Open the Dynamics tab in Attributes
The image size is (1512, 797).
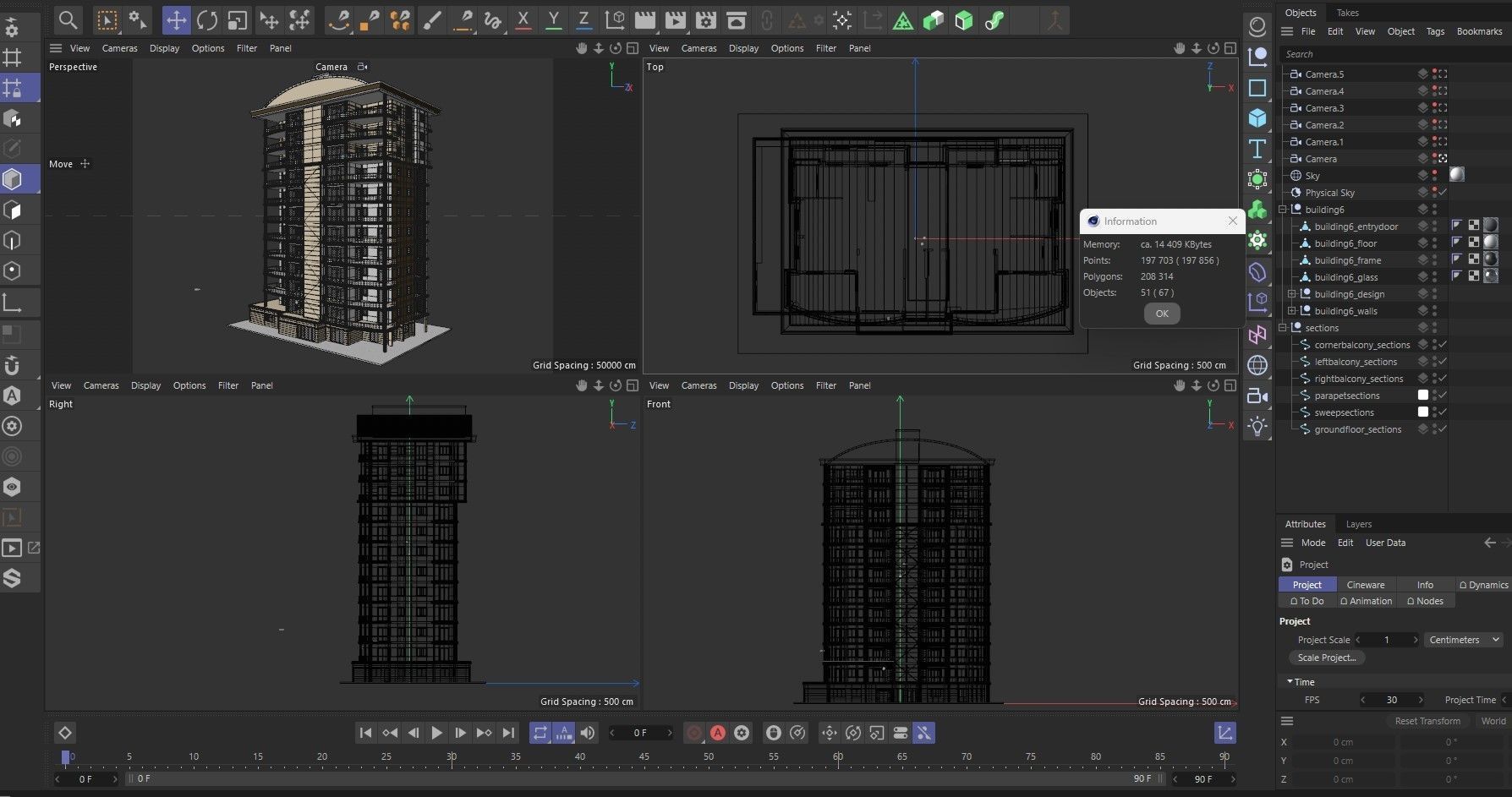(x=1484, y=585)
